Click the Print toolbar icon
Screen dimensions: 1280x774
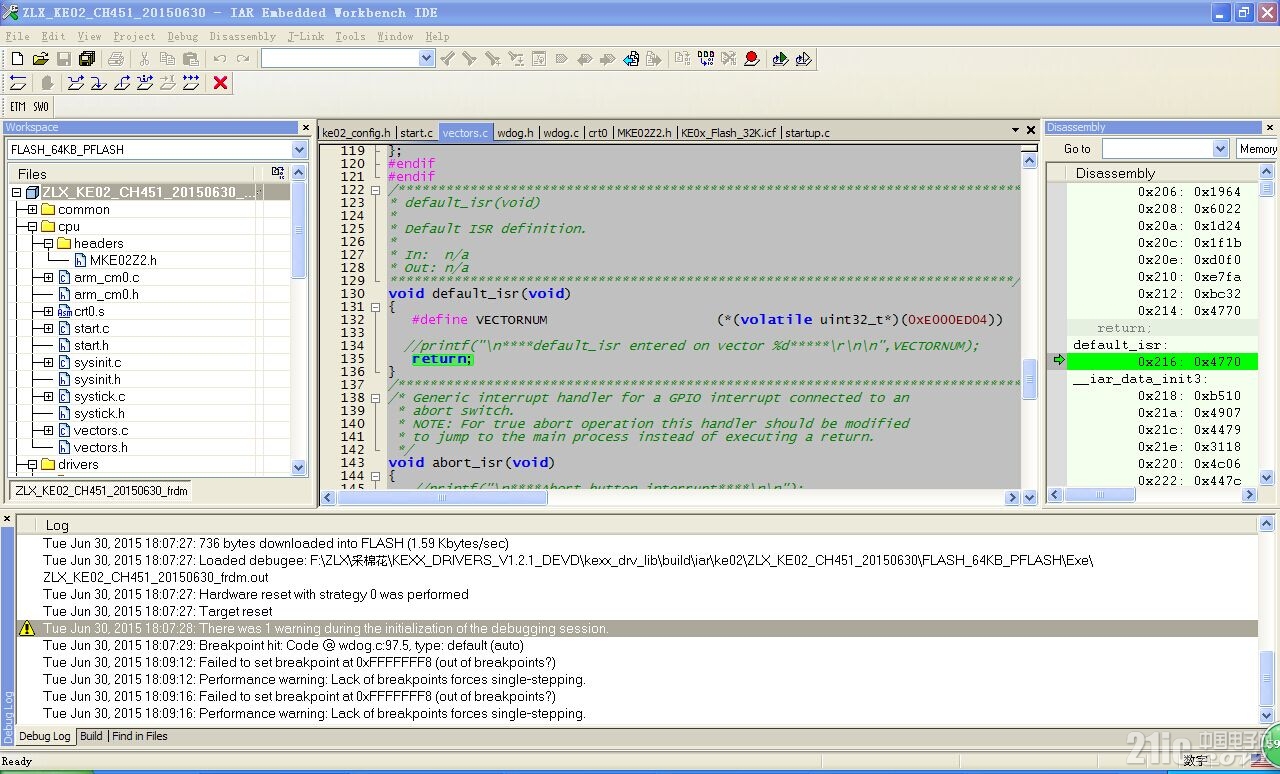116,59
